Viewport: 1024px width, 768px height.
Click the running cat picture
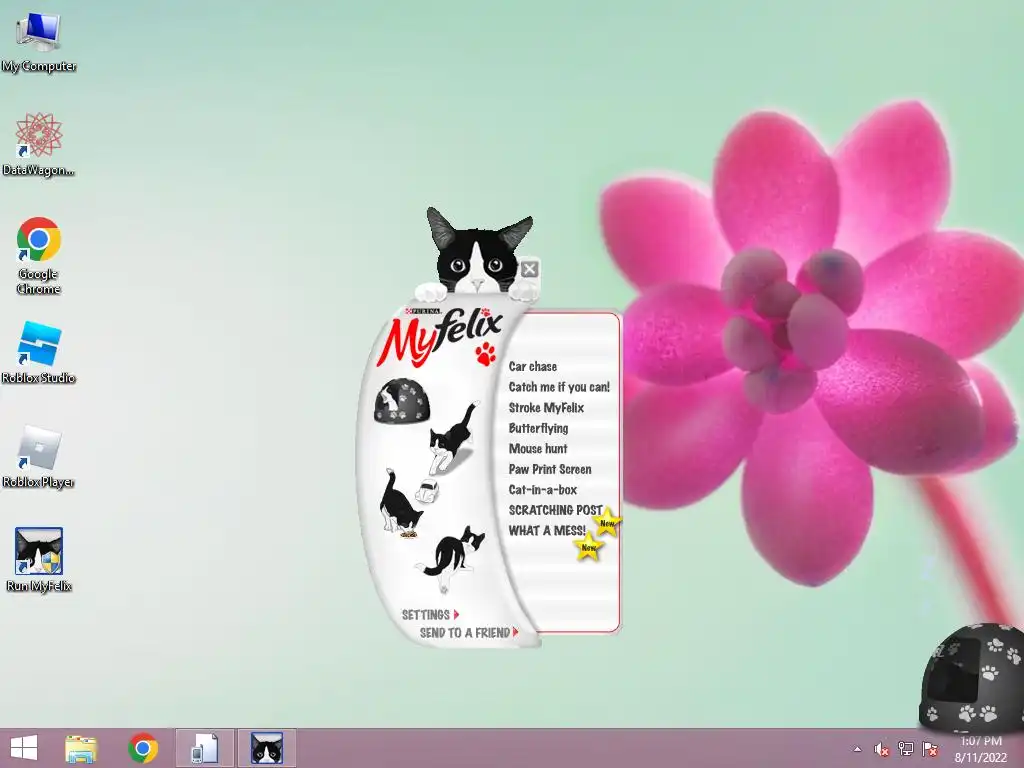453,438
